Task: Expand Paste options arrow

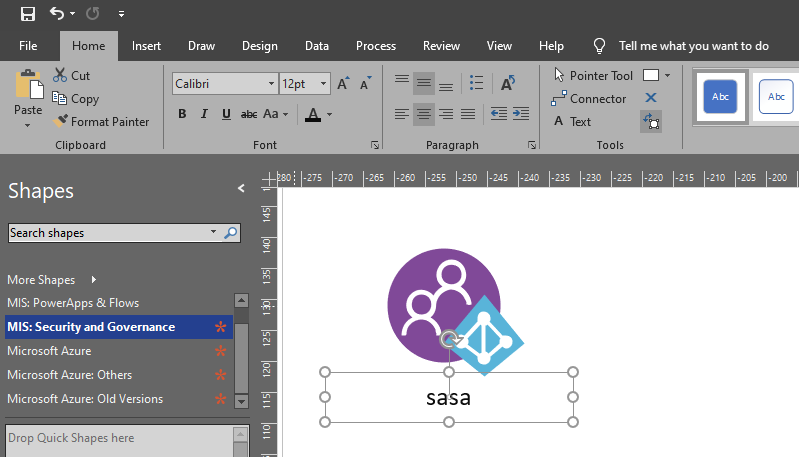Action: point(28,125)
